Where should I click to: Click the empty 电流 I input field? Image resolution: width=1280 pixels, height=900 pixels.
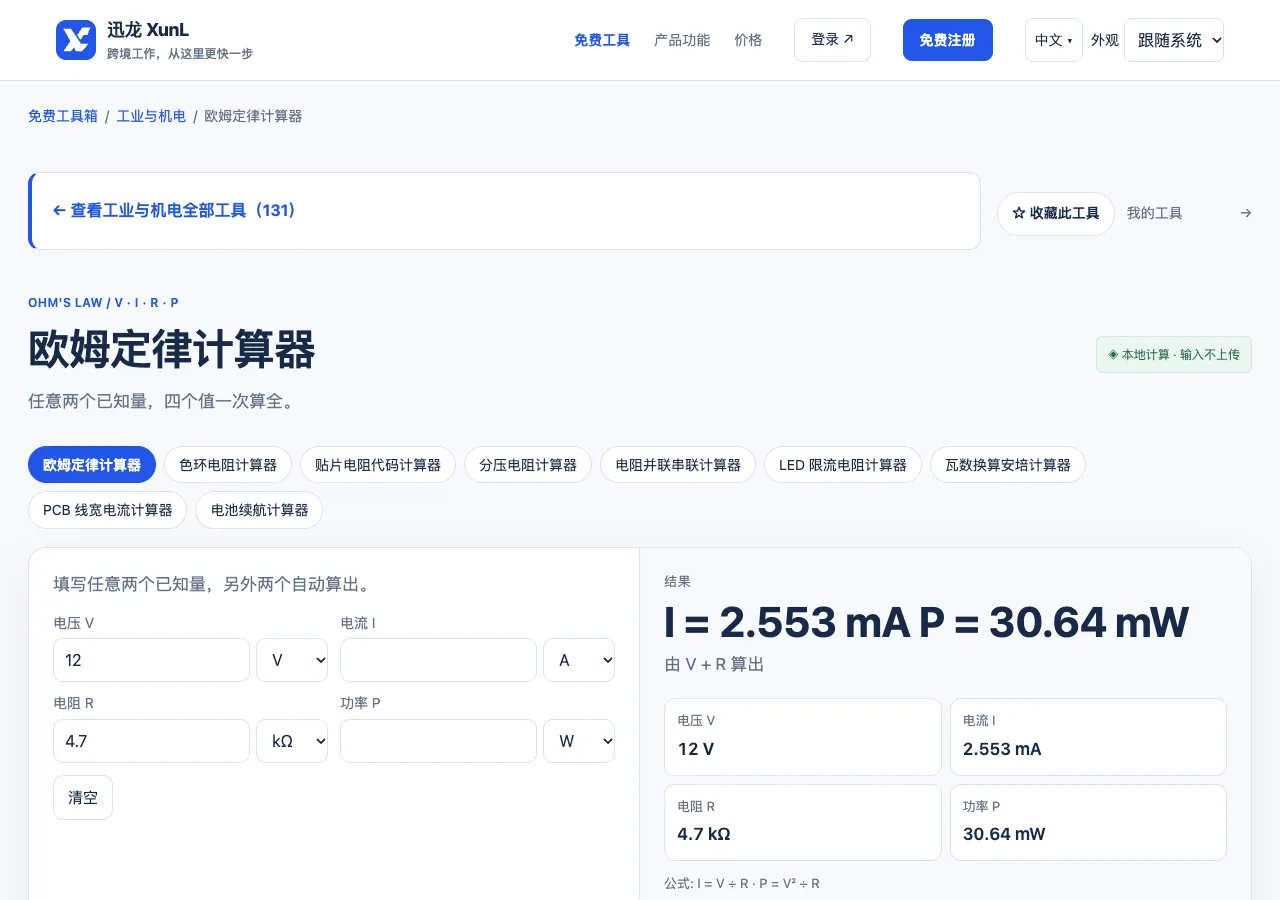(438, 660)
